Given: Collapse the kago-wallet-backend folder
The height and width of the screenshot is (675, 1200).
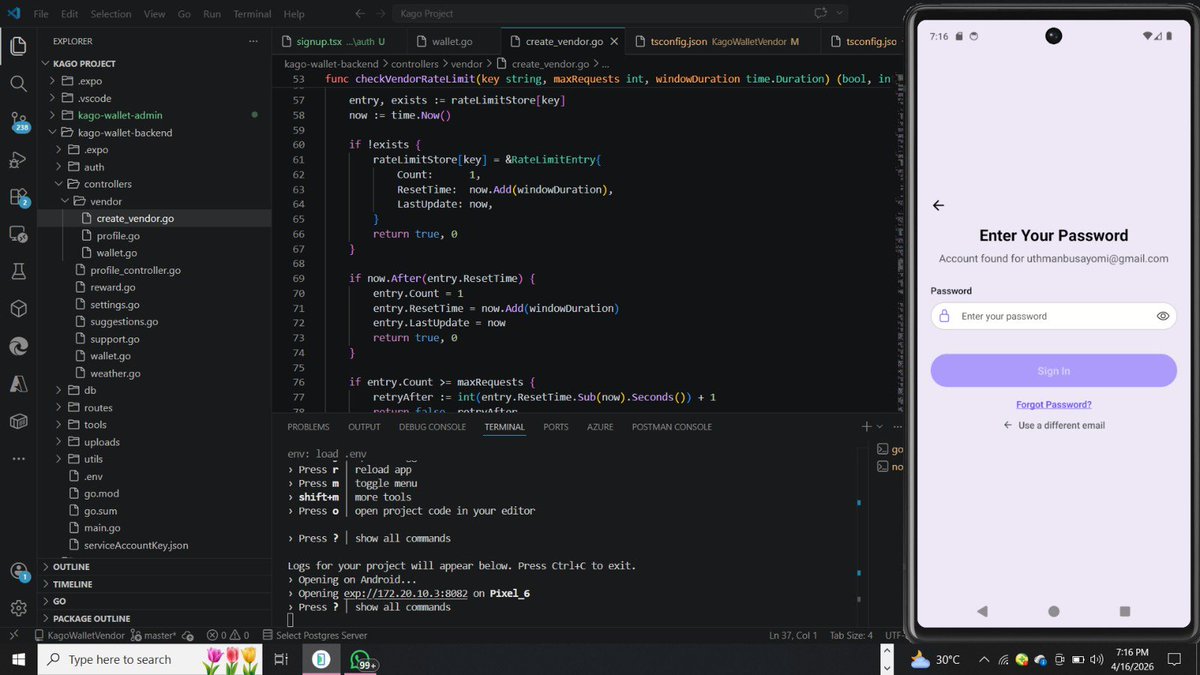Looking at the screenshot, I should [x=125, y=132].
